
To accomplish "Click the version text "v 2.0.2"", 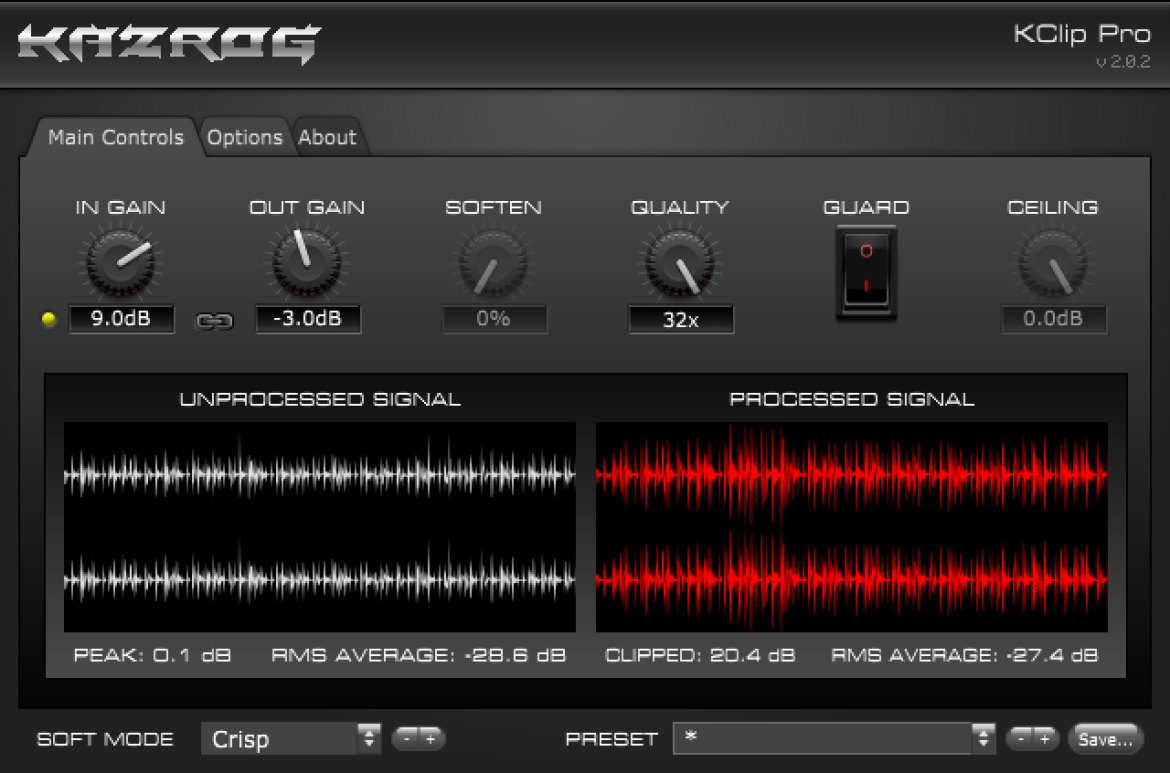I will [1123, 62].
